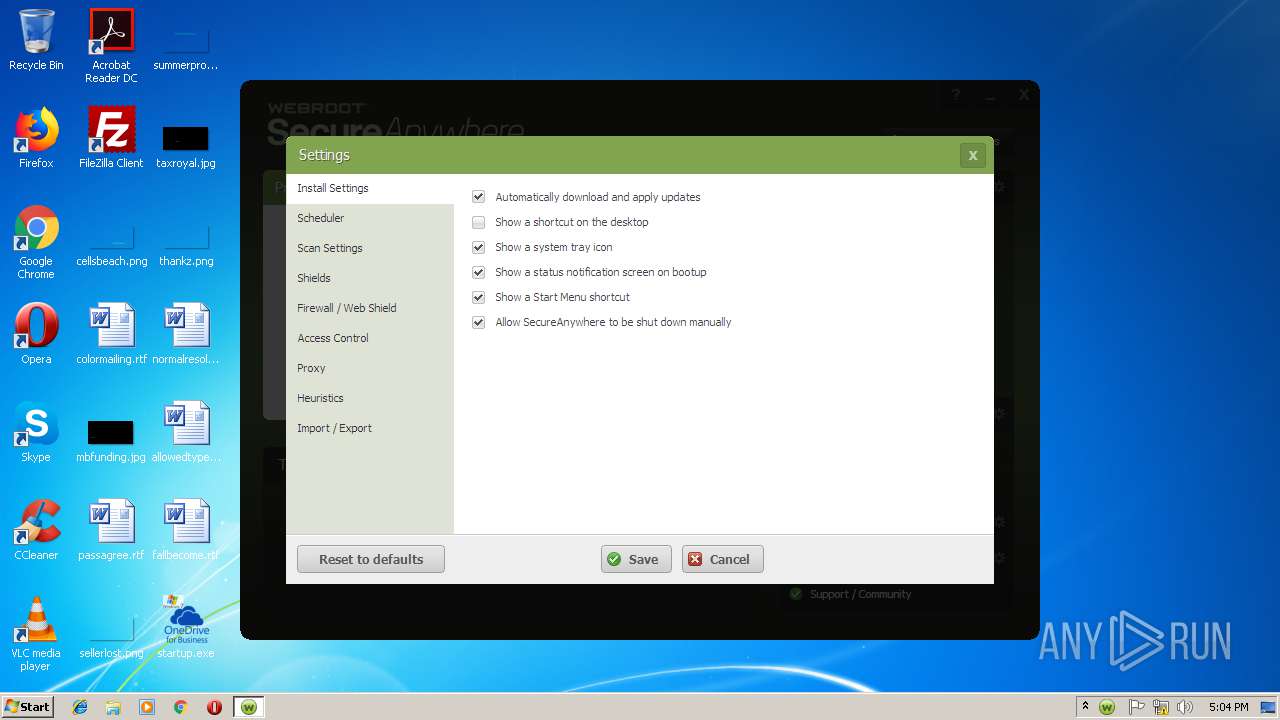
Task: Open VLC media player desktop icon
Action: click(36, 634)
